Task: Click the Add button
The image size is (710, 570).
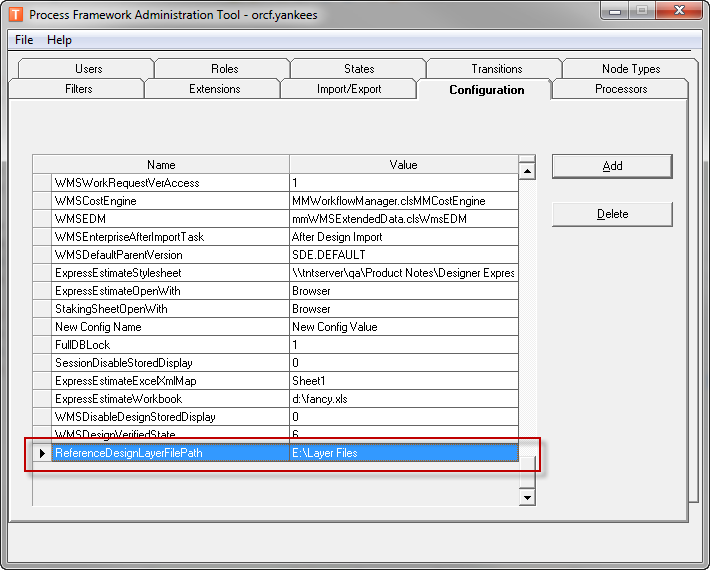Action: point(612,166)
